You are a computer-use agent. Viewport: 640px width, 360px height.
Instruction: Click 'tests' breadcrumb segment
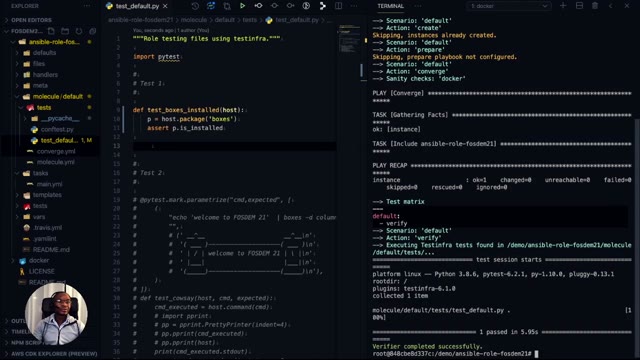point(249,20)
